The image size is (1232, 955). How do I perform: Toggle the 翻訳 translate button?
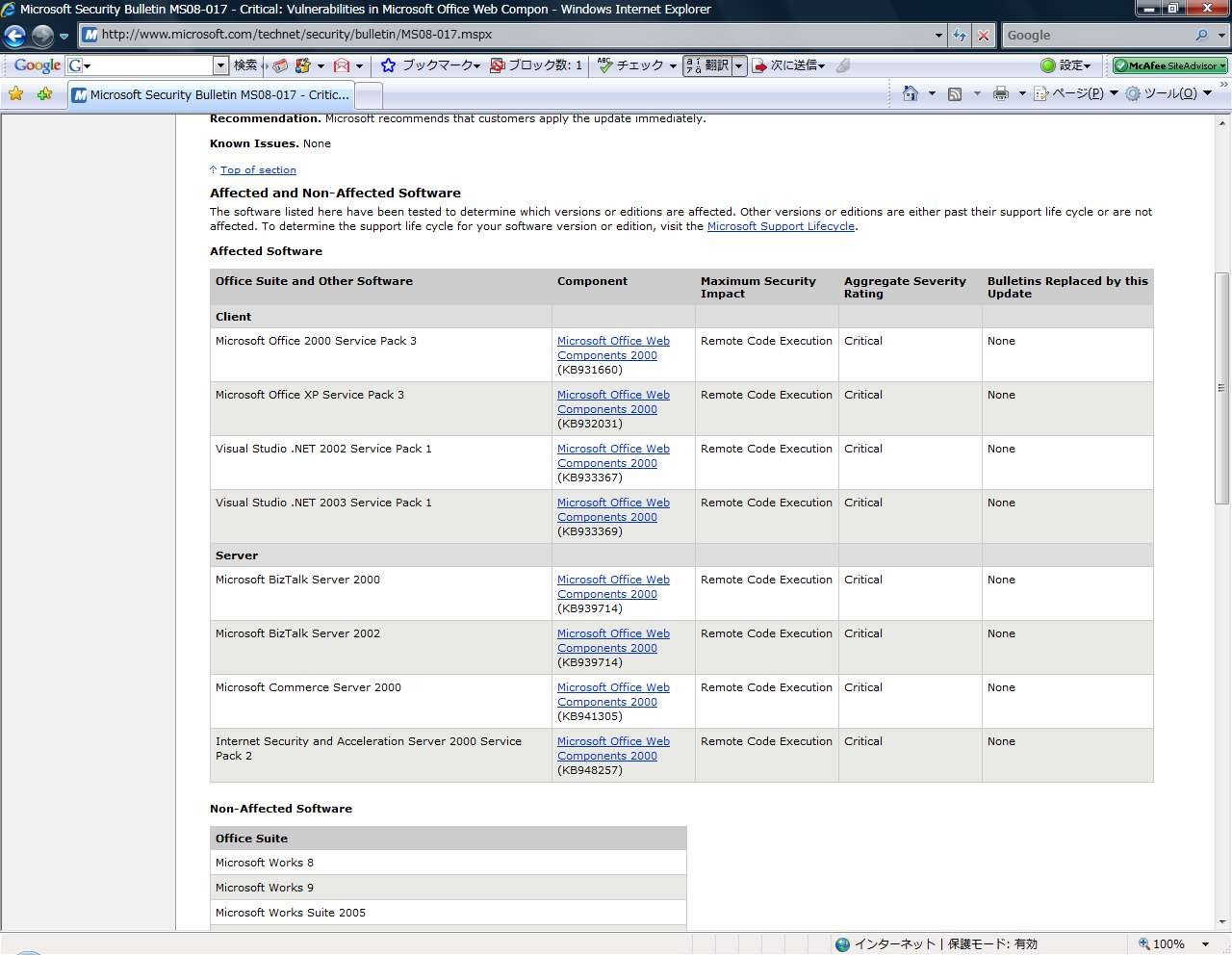(707, 65)
